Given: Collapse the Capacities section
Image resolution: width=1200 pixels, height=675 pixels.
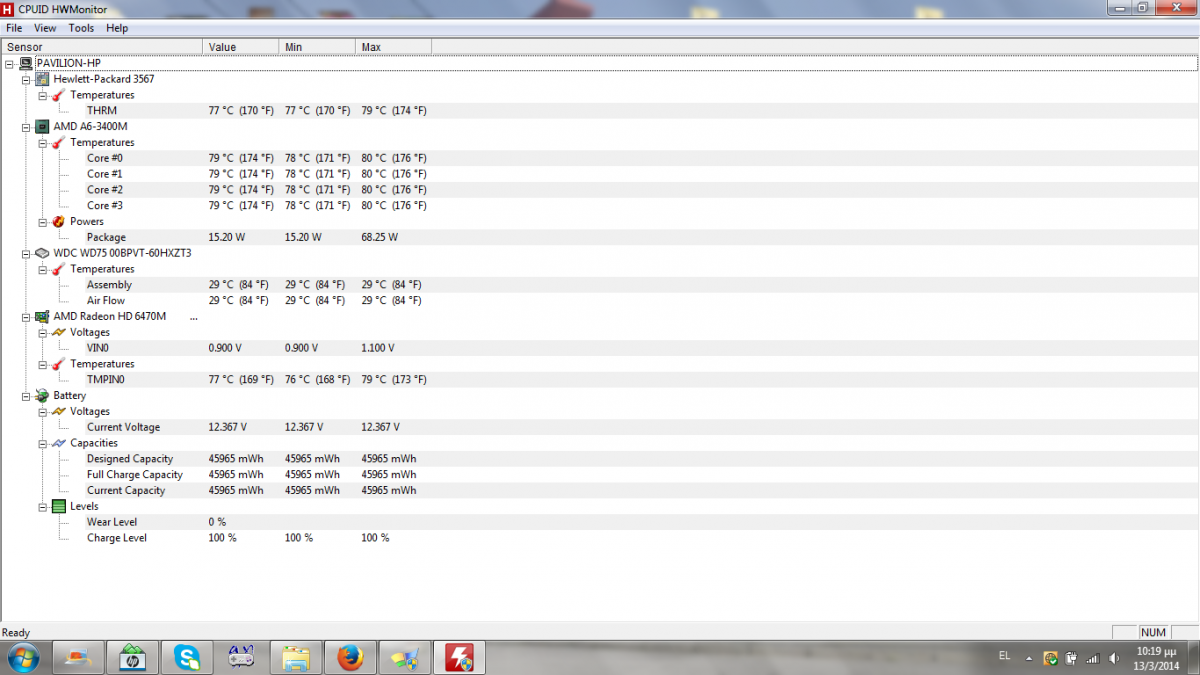Looking at the screenshot, I should [x=42, y=443].
